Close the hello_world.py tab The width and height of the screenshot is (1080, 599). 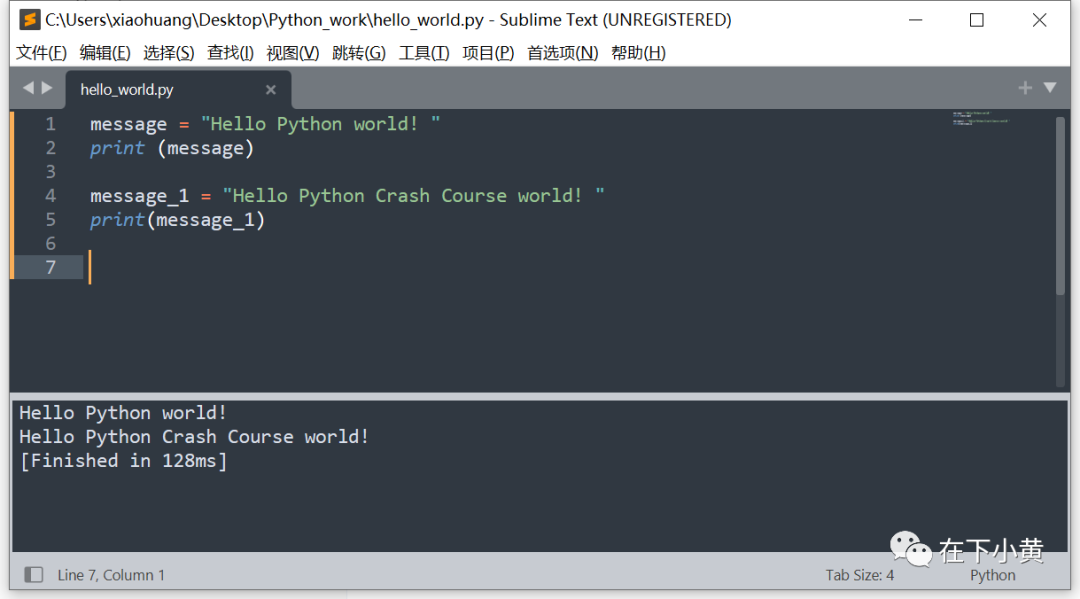(271, 90)
